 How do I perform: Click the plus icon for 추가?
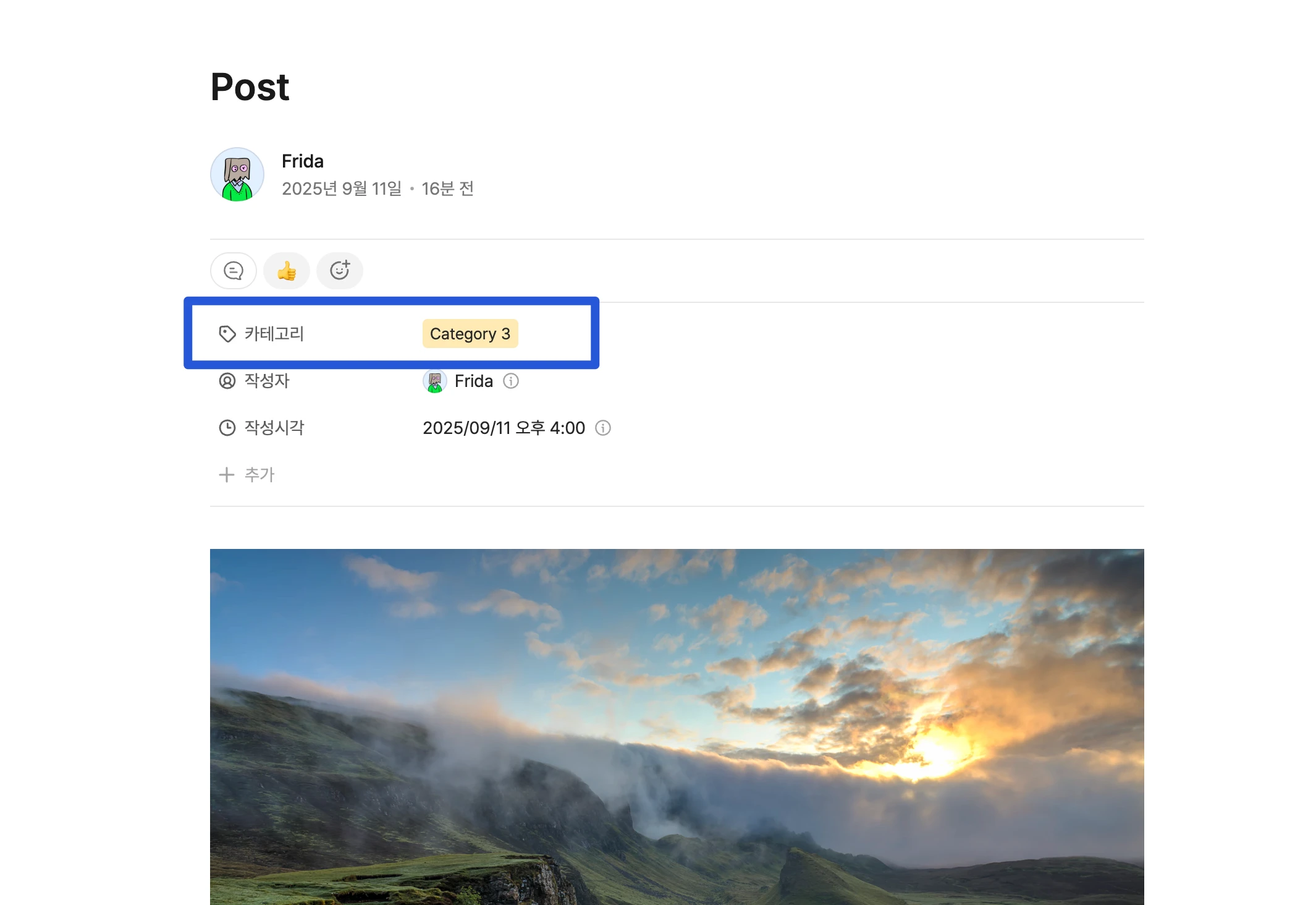click(x=227, y=475)
